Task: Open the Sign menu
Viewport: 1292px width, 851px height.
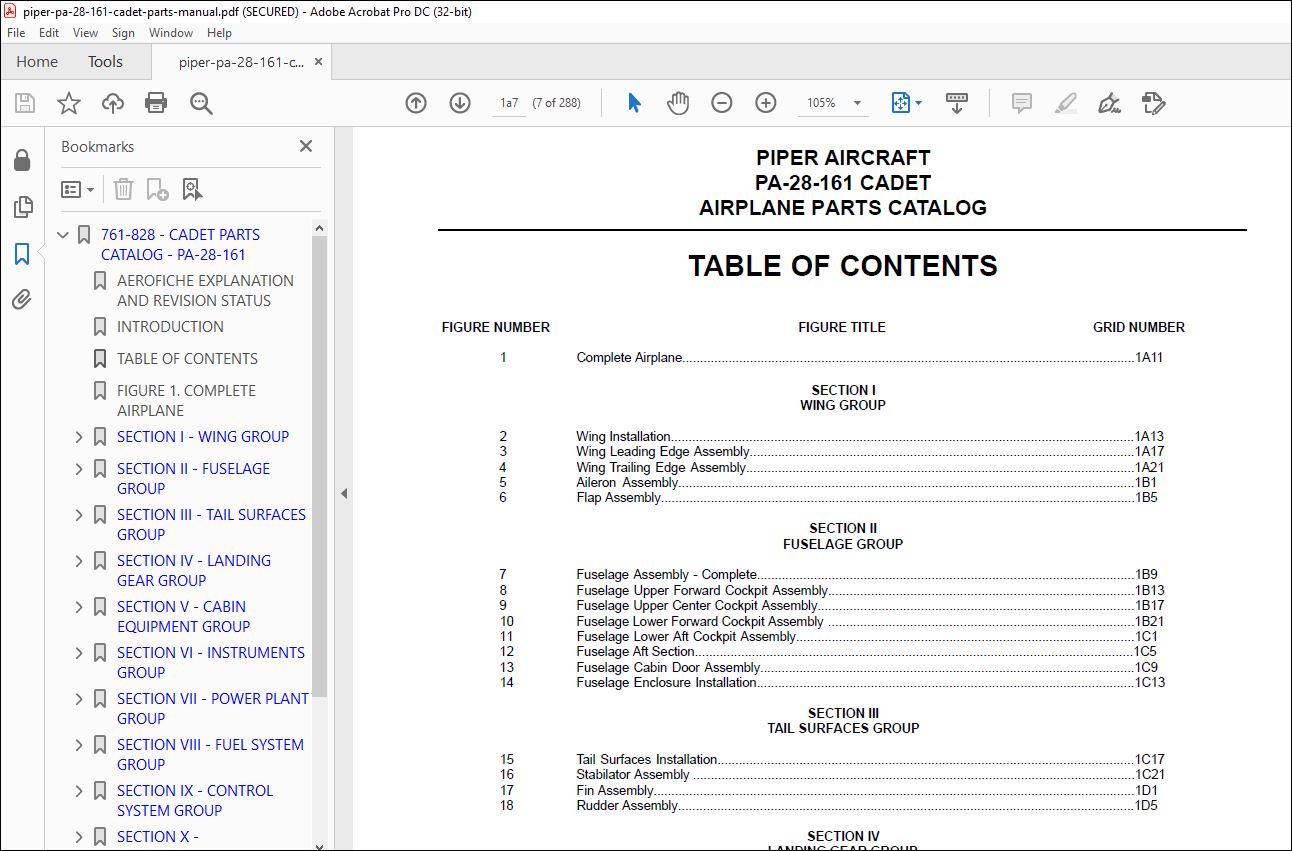Action: click(123, 33)
